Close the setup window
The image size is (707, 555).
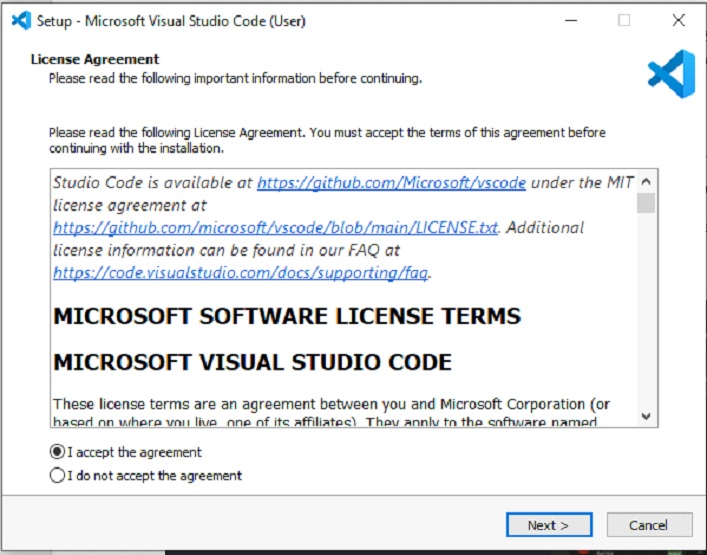tap(678, 20)
